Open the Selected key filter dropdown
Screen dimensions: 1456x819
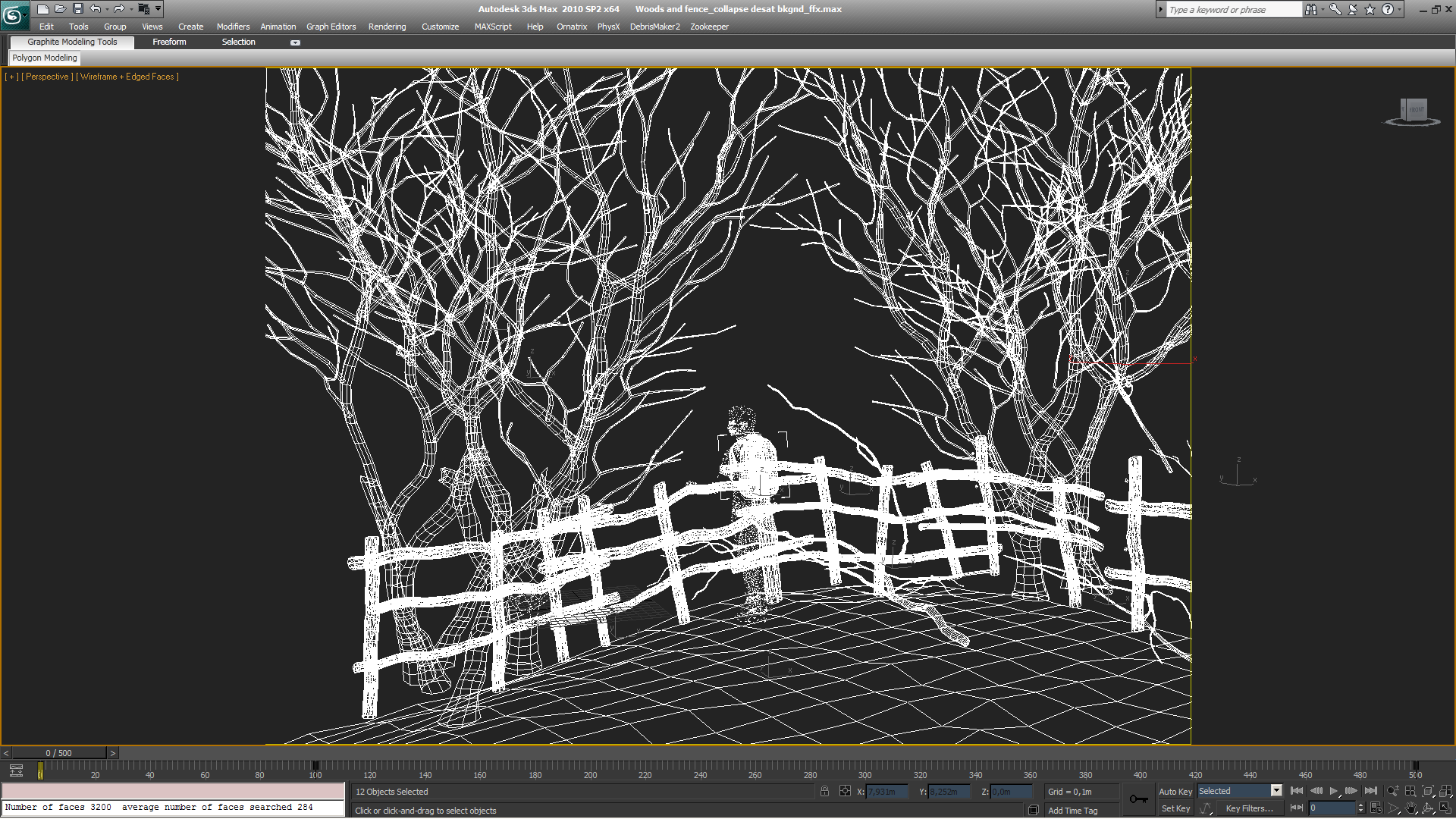coord(1276,791)
